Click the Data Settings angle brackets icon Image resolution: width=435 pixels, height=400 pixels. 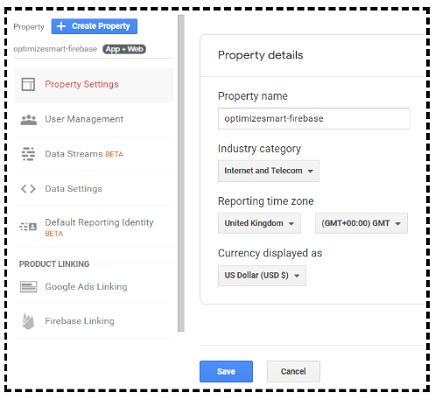28,189
